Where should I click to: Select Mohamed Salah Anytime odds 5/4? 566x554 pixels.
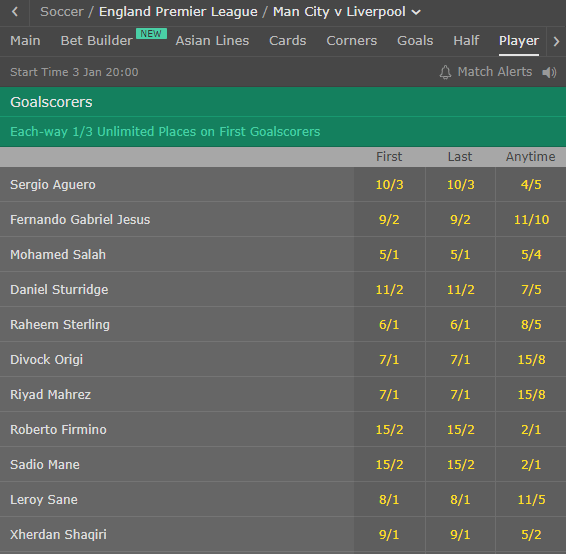[x=531, y=254]
